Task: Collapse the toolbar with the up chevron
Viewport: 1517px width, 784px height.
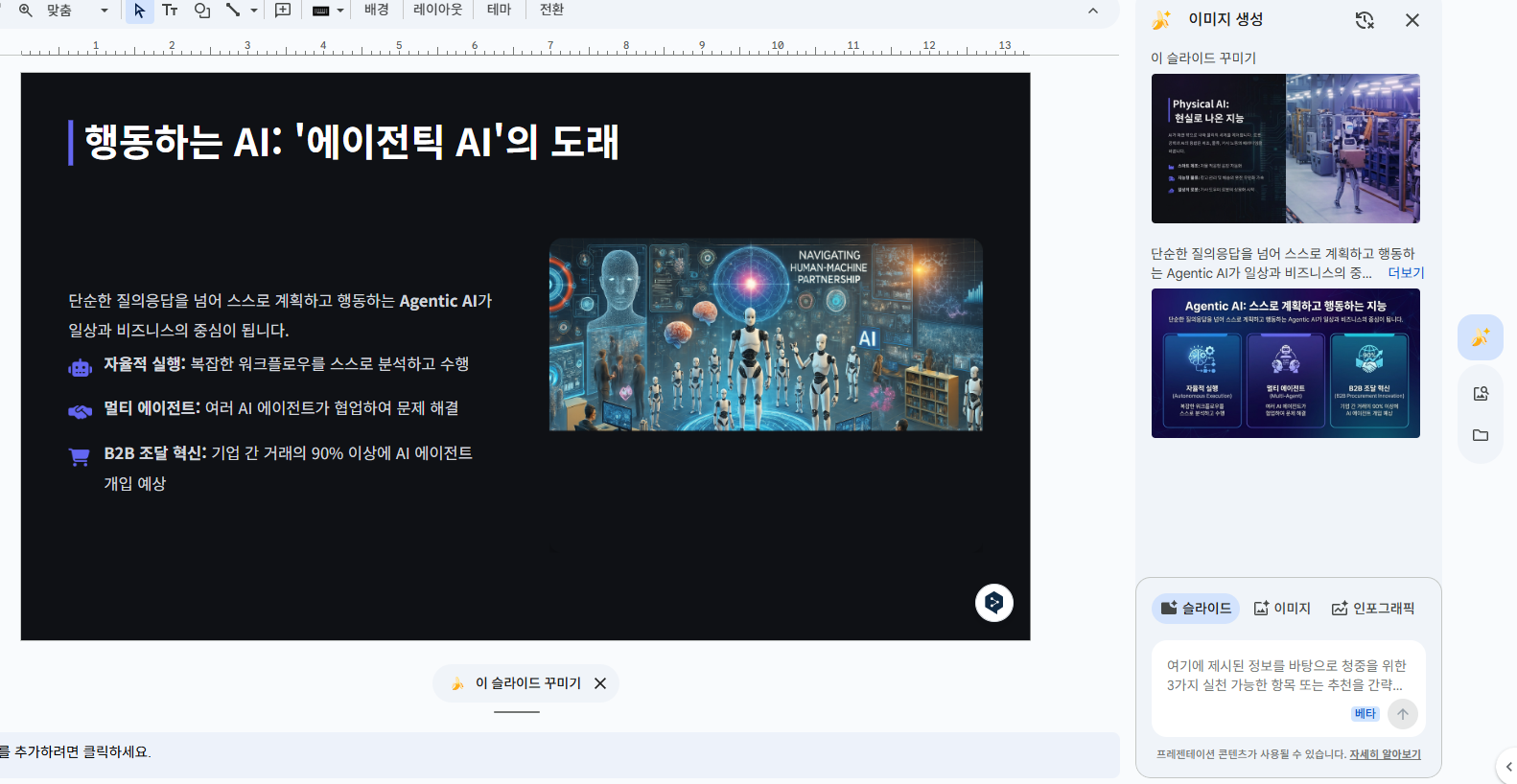Action: click(1093, 11)
